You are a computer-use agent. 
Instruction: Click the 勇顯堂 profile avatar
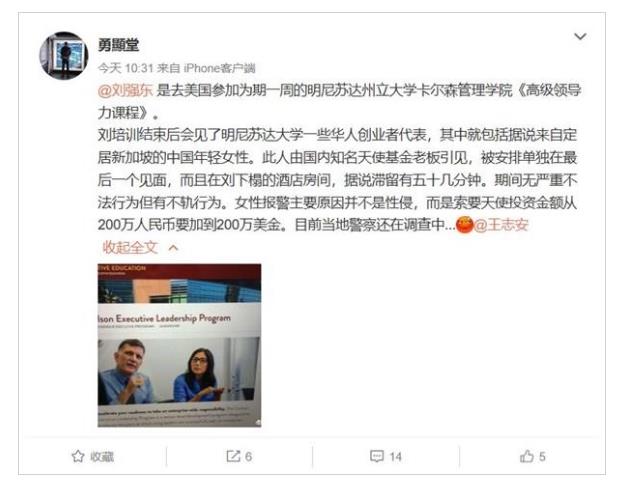point(64,55)
